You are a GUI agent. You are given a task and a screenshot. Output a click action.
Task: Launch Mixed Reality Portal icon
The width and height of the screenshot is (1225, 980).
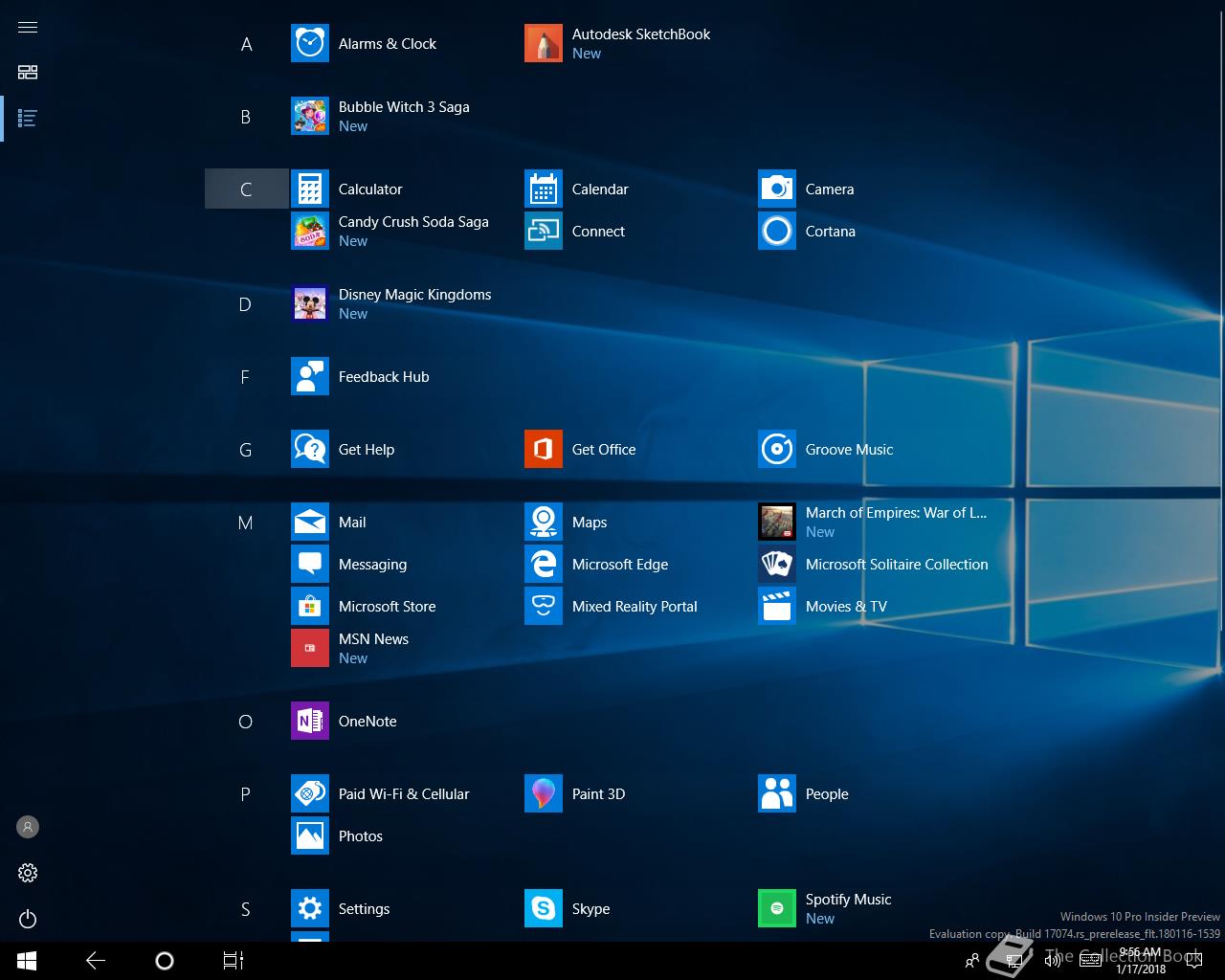click(x=544, y=607)
